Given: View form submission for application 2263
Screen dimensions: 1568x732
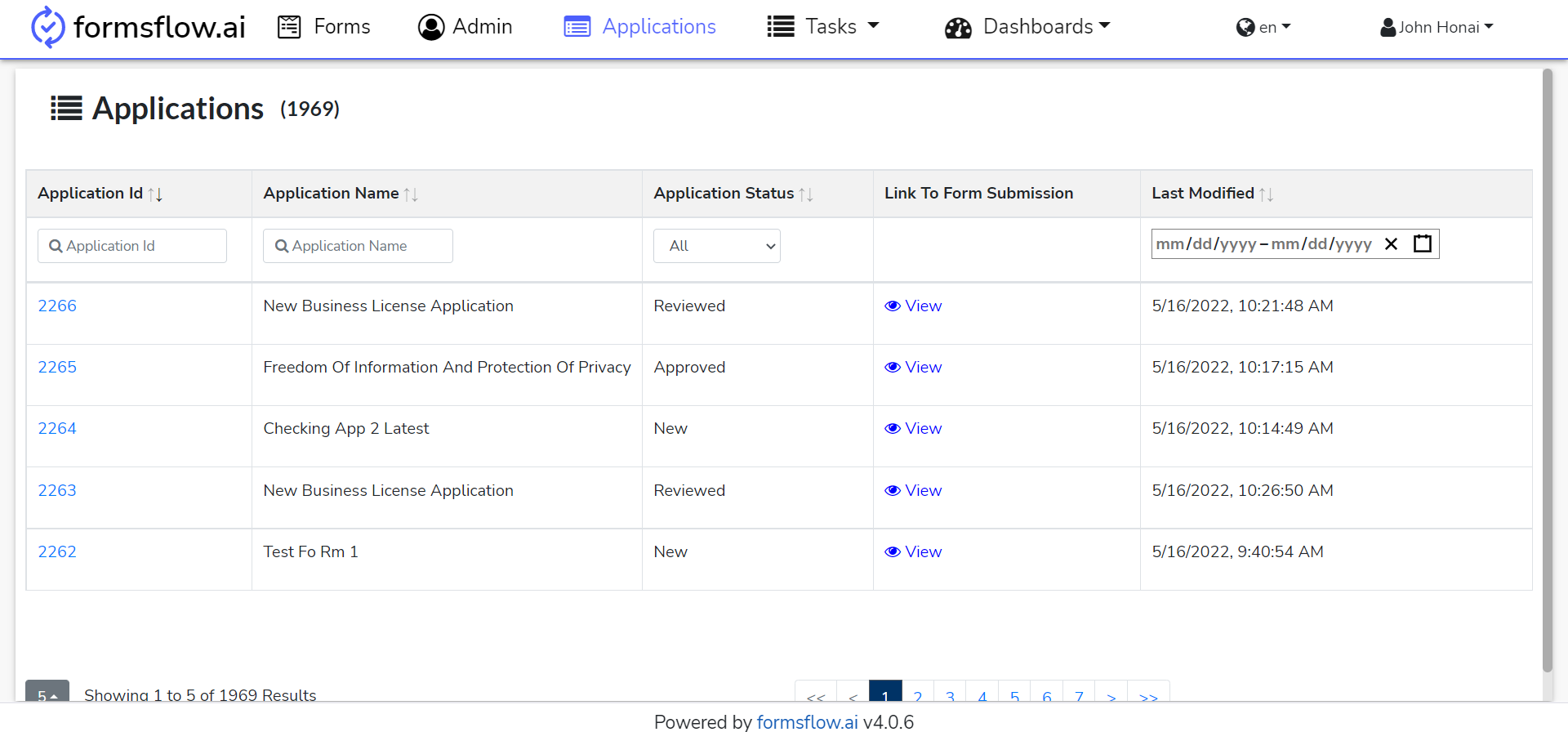Looking at the screenshot, I should [x=913, y=490].
